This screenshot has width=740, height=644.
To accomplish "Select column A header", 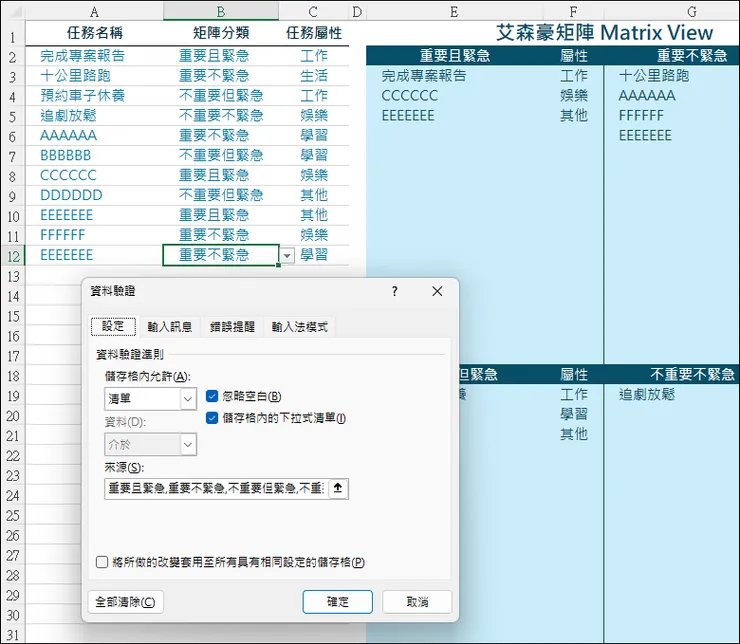I will (94, 11).
